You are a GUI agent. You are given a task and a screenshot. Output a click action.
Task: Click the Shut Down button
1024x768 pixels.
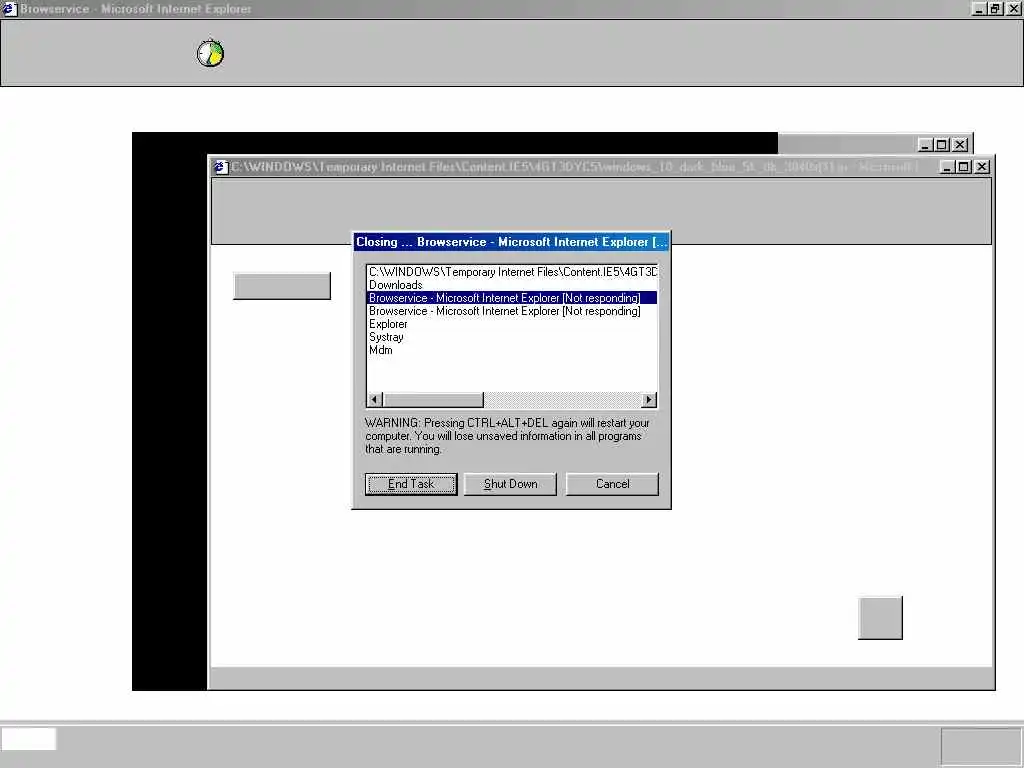[x=510, y=484]
